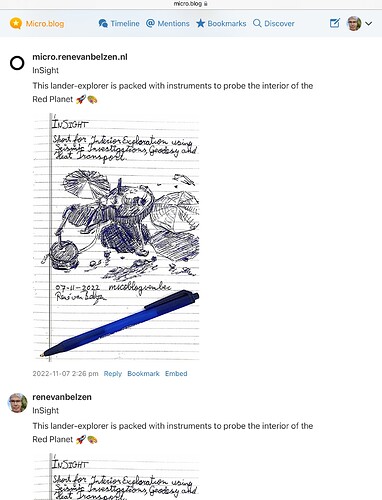Click the black circle avatar of micro.renevanbelzen.nl

(17, 63)
